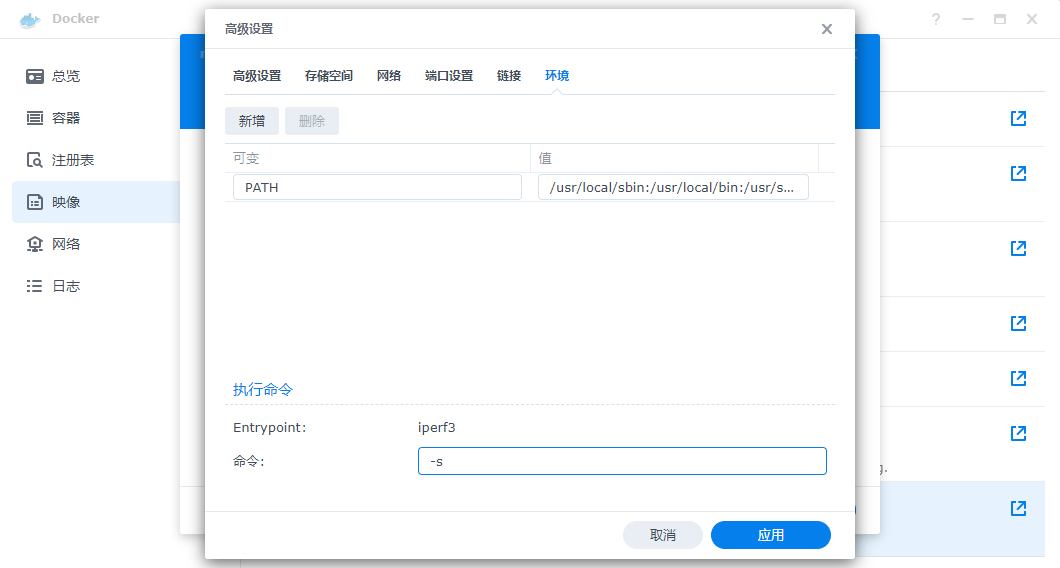Click the 日志 log icon in sidebar
Screen dimensions: 1060x568
35,286
